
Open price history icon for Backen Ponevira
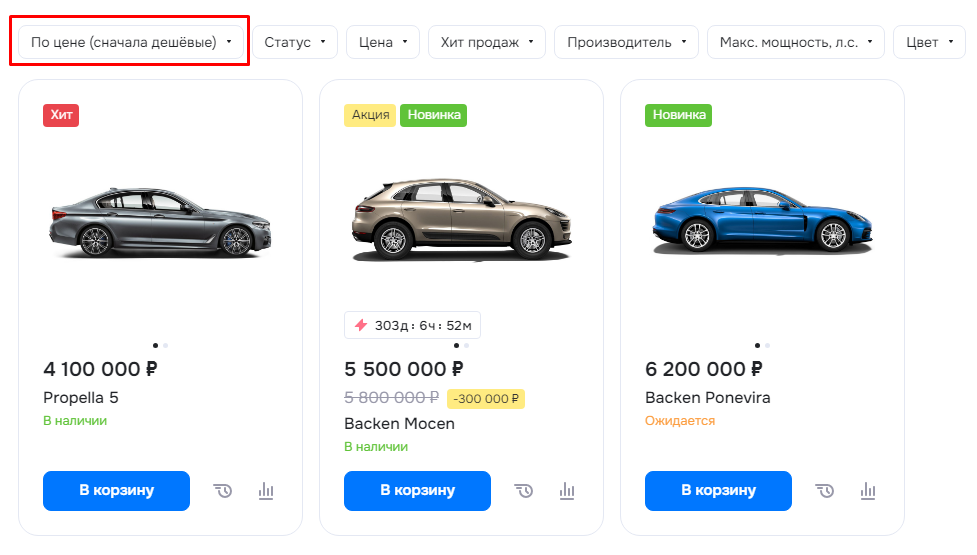(824, 491)
